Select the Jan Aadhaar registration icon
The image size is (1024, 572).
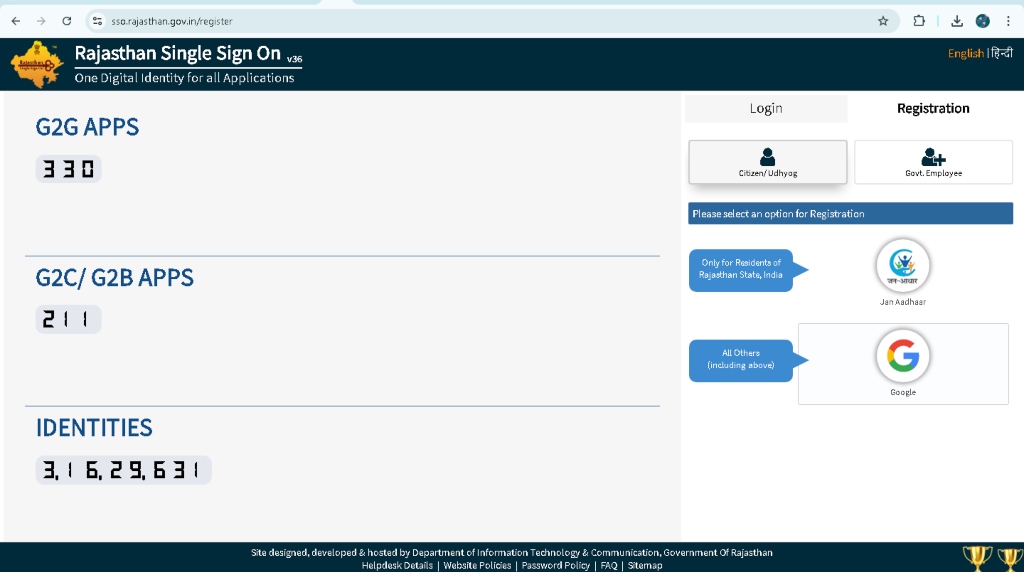[x=903, y=266]
